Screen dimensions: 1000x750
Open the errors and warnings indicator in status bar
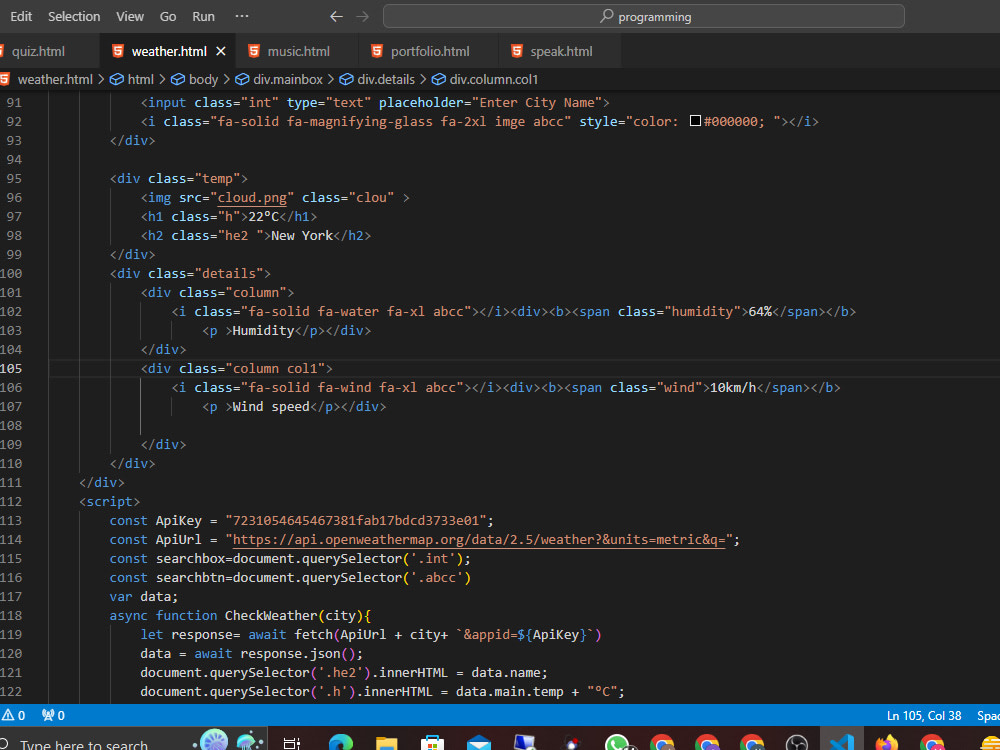tap(14, 715)
